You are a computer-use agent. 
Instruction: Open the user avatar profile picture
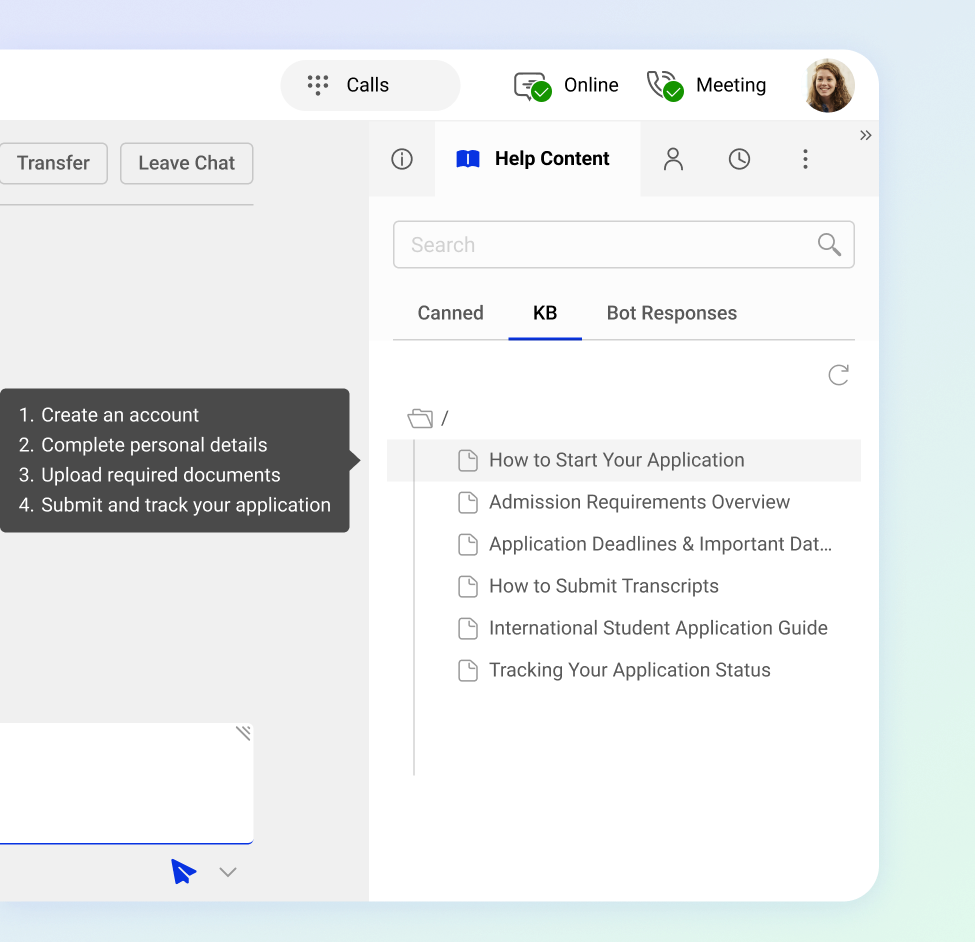point(829,86)
